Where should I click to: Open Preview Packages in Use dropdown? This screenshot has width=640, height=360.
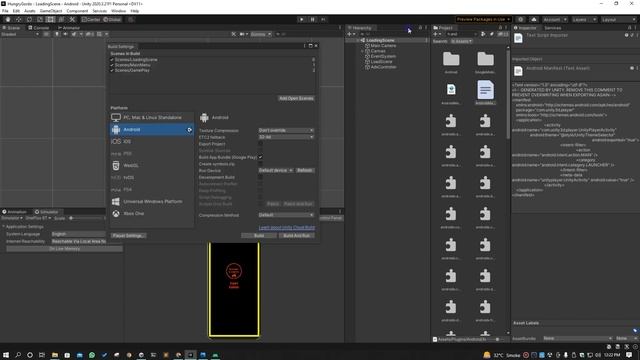[x=483, y=19]
